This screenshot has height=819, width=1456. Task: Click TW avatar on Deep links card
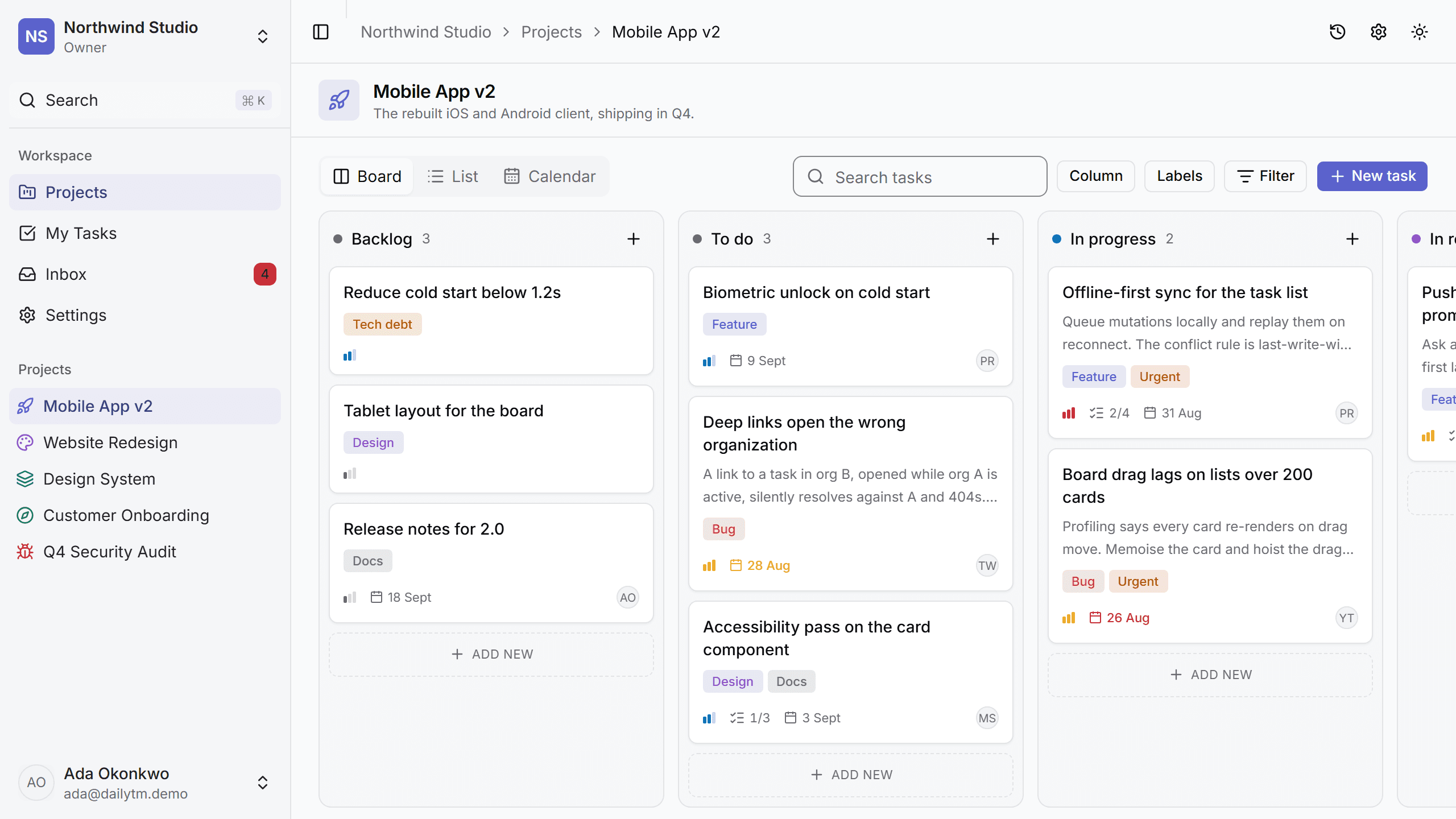click(x=987, y=565)
